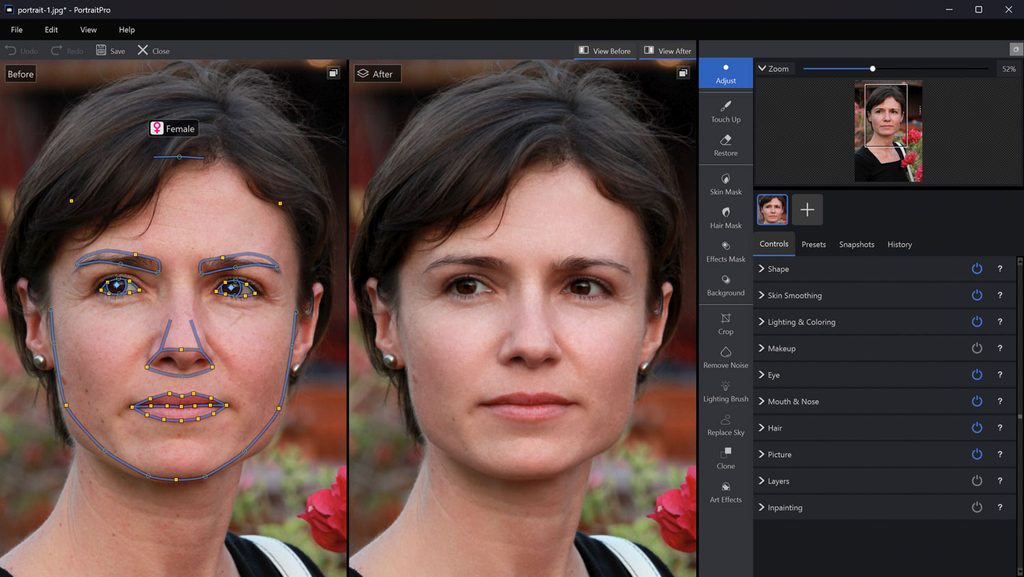This screenshot has width=1024, height=577.
Task: Open help for Inpainting section
Action: (x=1000, y=507)
